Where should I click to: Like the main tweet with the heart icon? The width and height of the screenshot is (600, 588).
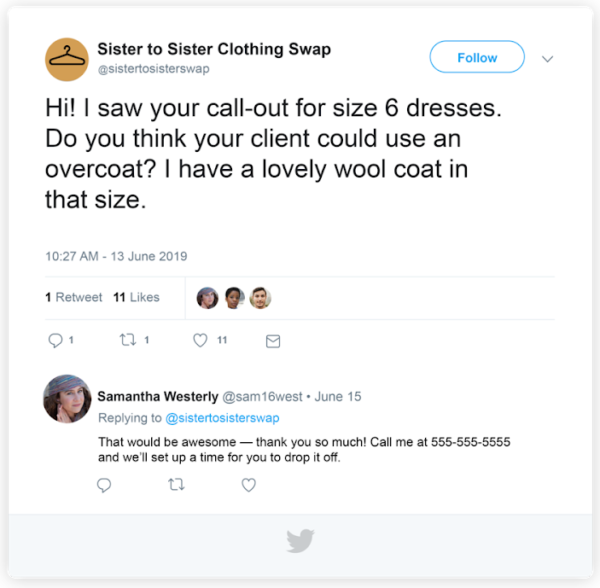[x=200, y=340]
